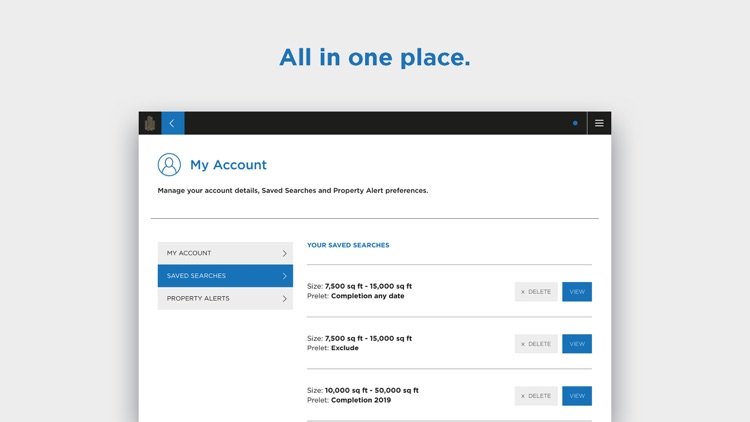Click the All in one place headline

coord(375,57)
